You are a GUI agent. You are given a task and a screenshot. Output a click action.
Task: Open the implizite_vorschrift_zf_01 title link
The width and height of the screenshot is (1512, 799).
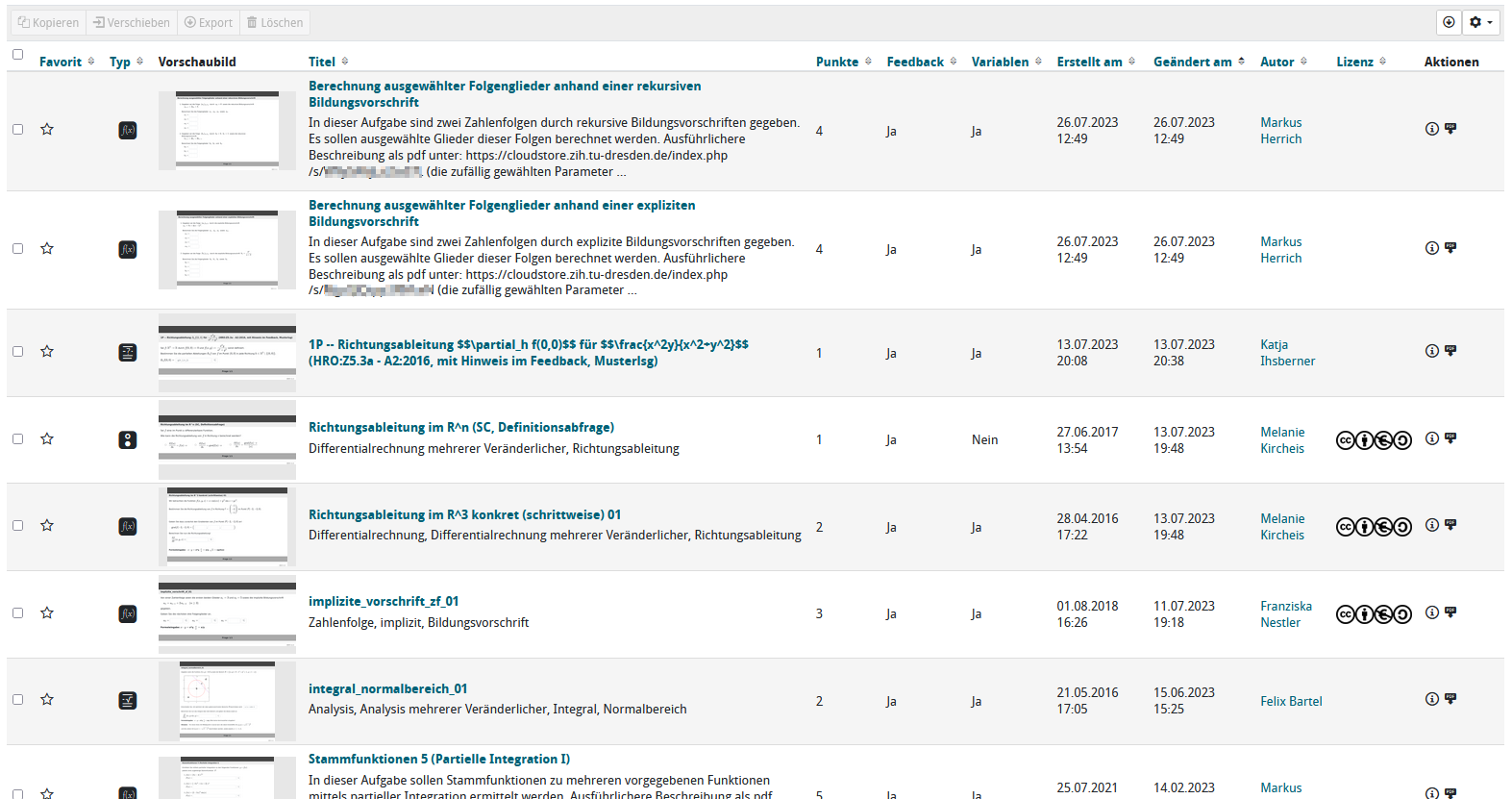coord(383,601)
